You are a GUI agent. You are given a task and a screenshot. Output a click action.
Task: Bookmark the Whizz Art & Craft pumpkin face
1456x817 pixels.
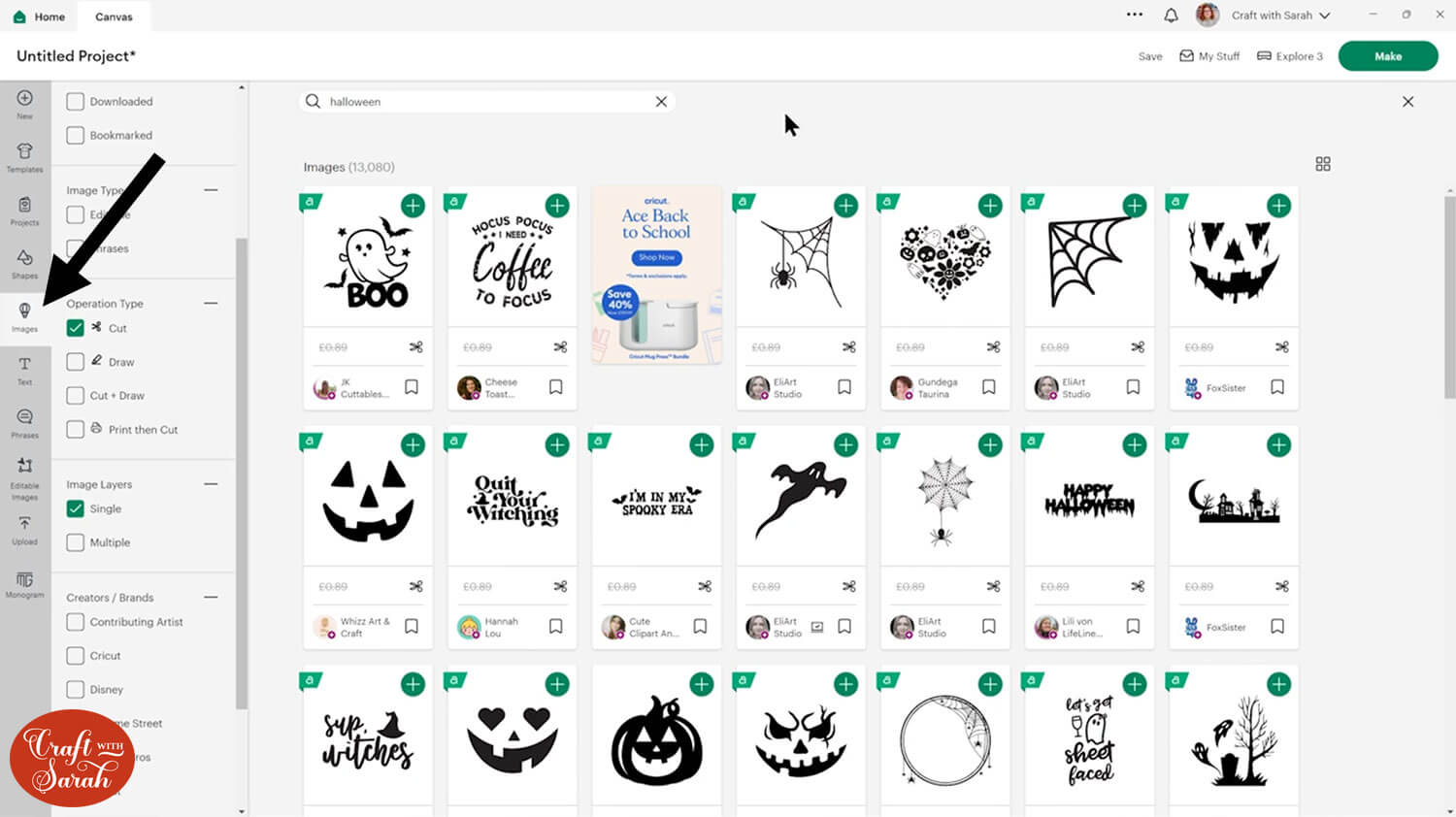pos(412,627)
